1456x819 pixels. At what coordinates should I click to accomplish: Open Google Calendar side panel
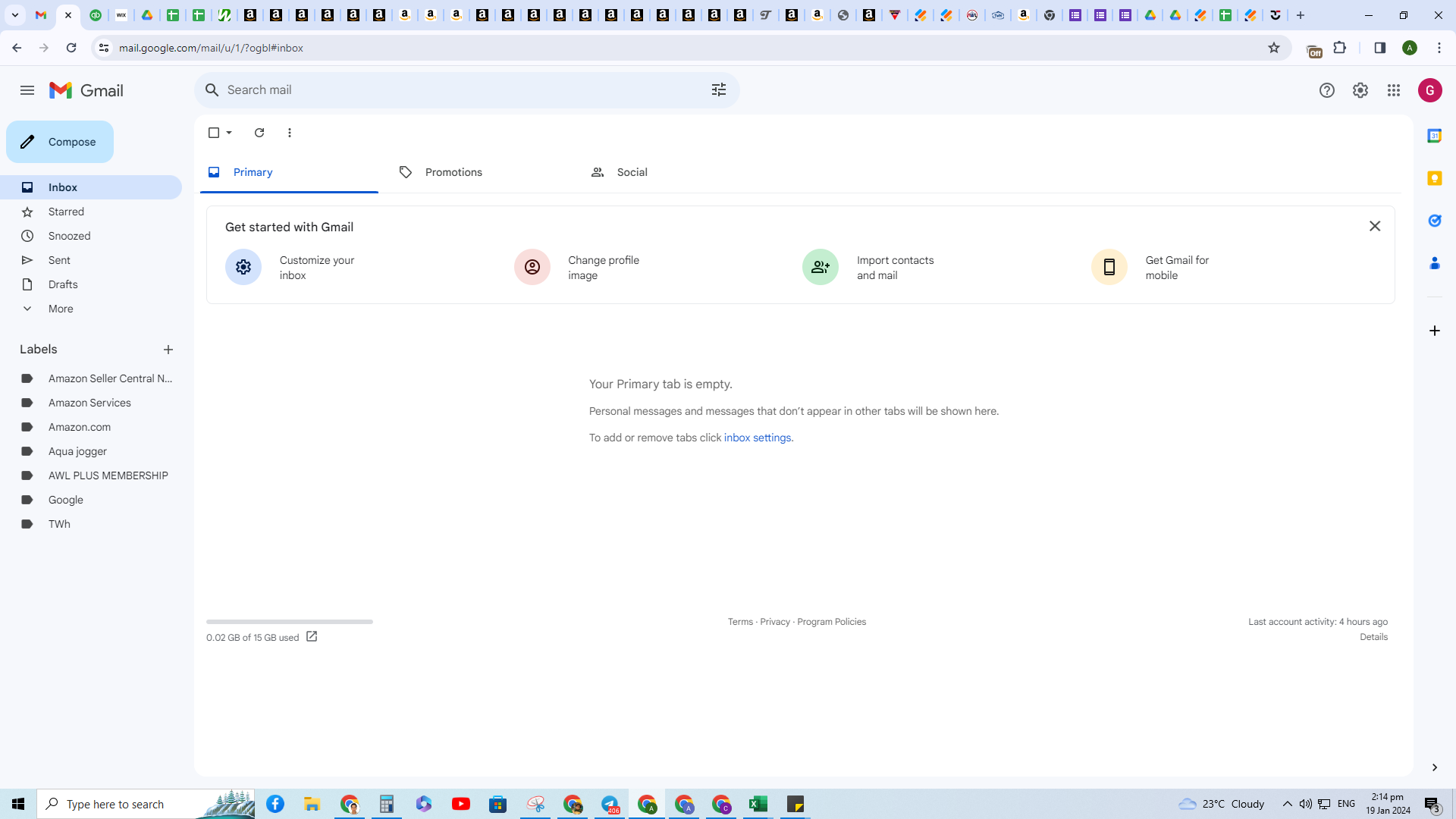tap(1434, 136)
